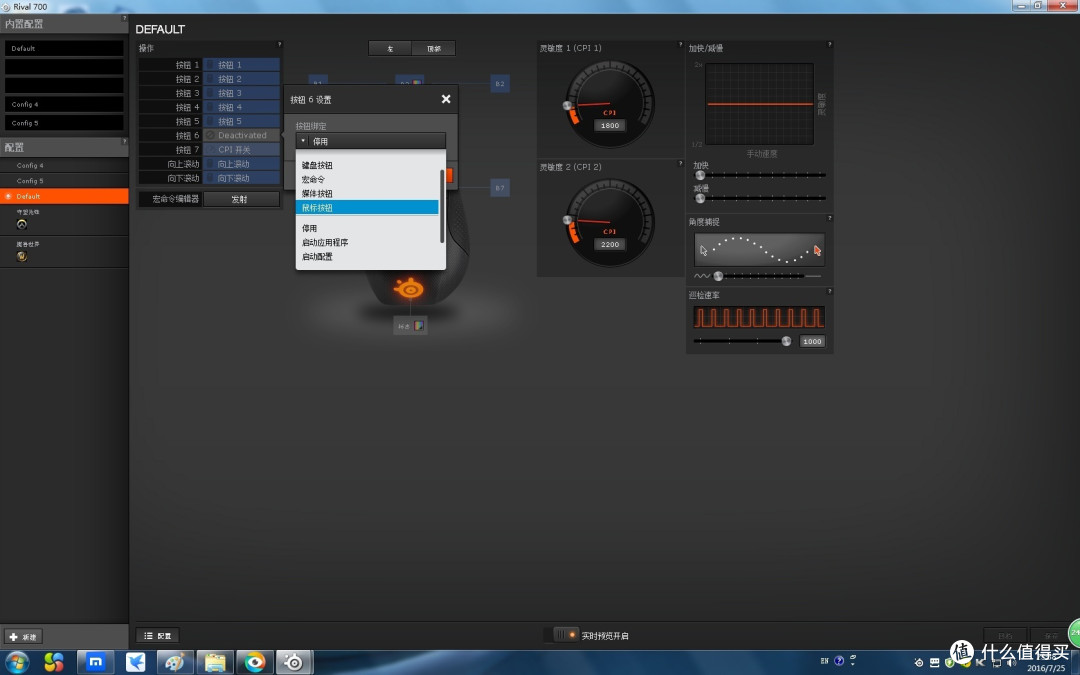Choose 启动应用程序 from the dropdown list
The image size is (1080, 675).
coord(324,242)
